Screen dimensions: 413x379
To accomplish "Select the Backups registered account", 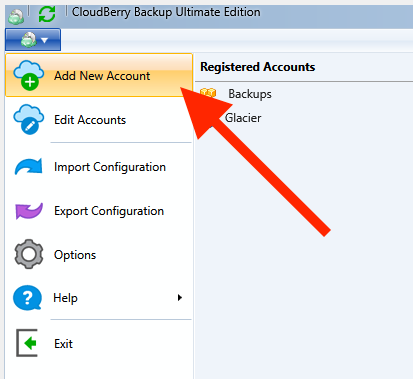I will pyautogui.click(x=250, y=94).
